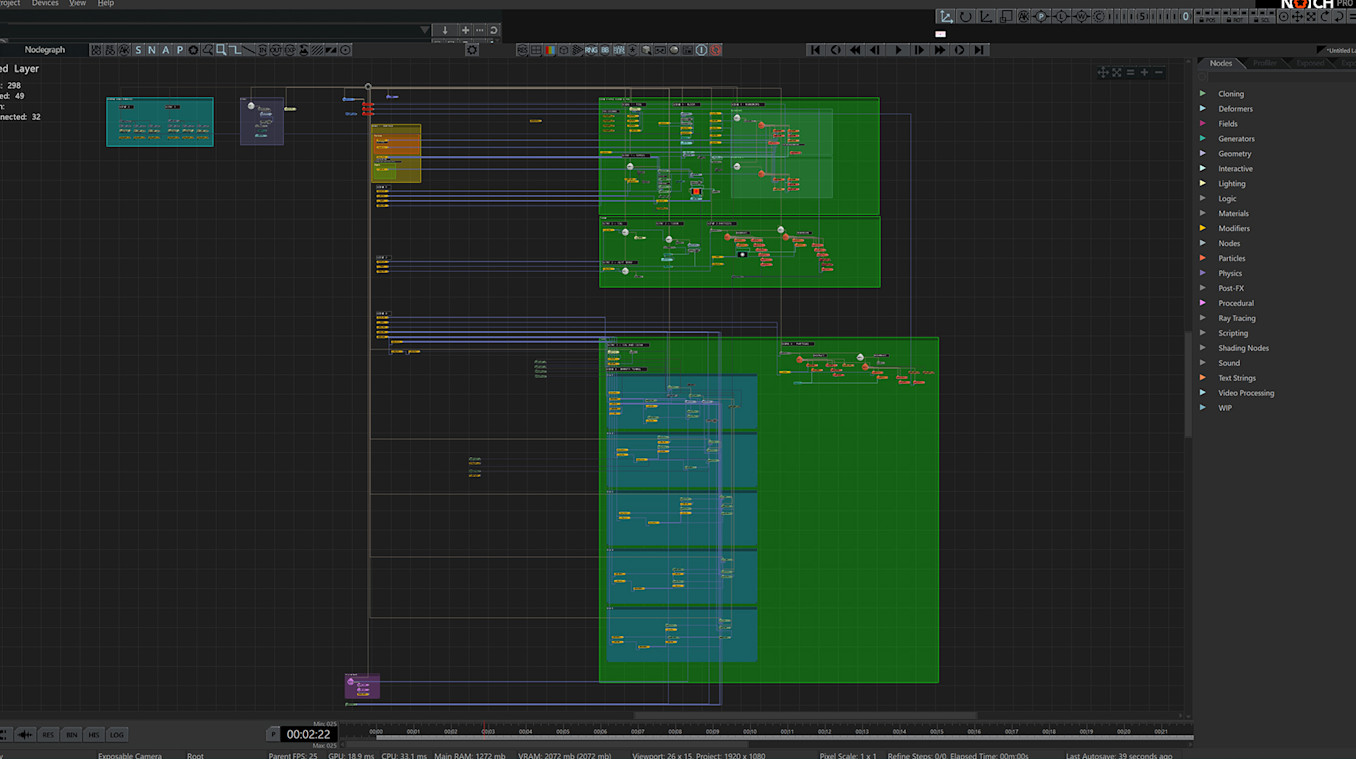Toggle the P snap letter button
Viewport: 1356px width, 759px height.
[180, 50]
